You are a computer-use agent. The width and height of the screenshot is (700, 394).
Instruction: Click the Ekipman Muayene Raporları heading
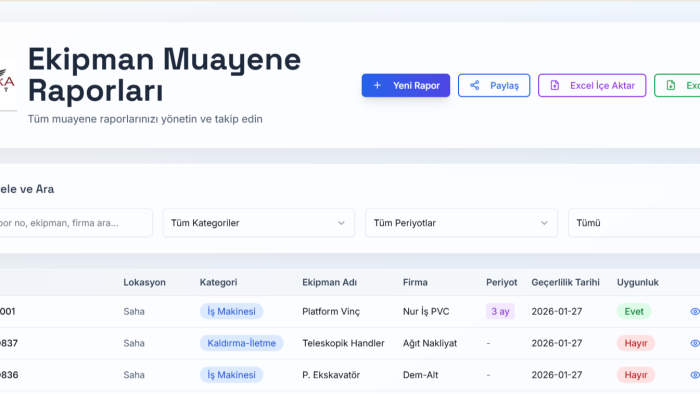coord(164,74)
